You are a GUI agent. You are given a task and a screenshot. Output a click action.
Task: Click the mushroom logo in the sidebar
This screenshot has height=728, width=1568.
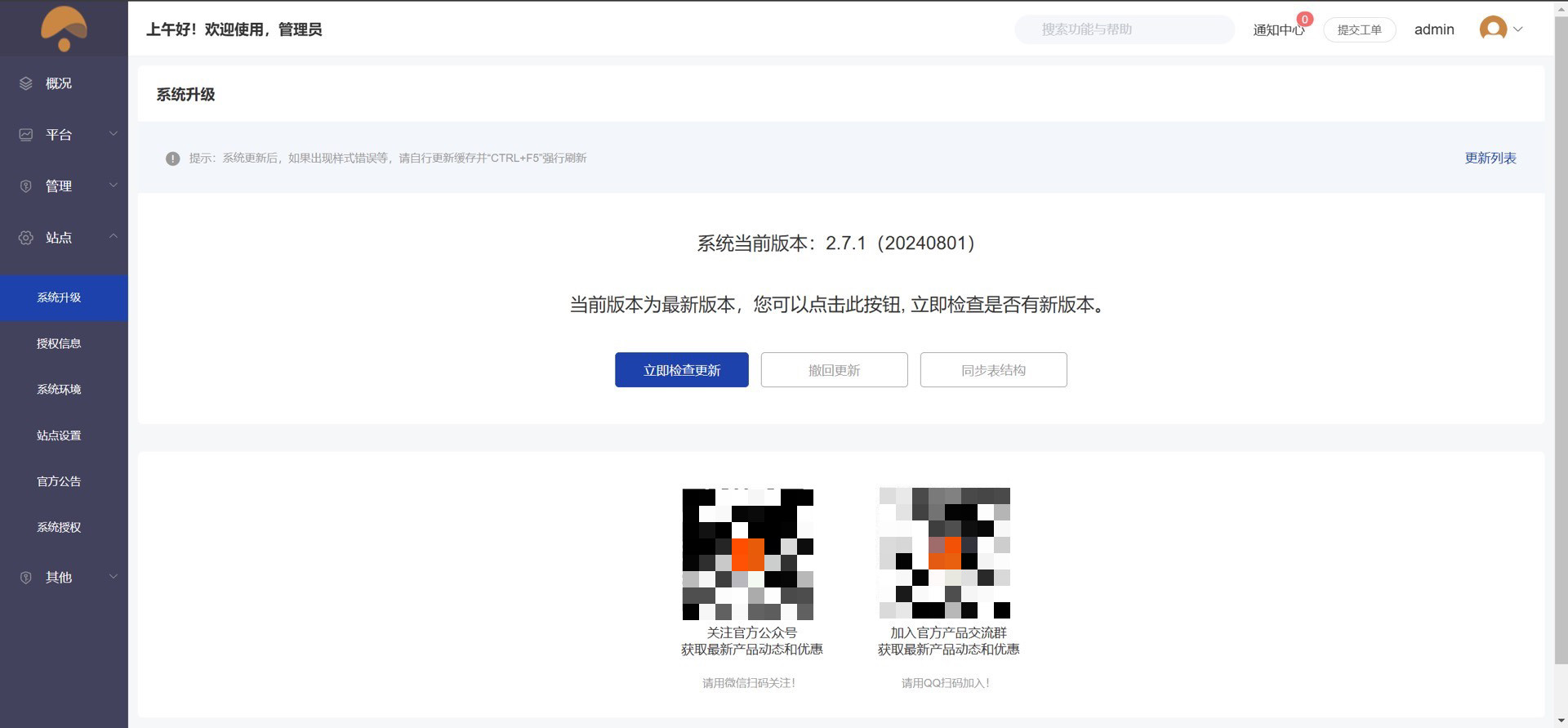tap(64, 29)
